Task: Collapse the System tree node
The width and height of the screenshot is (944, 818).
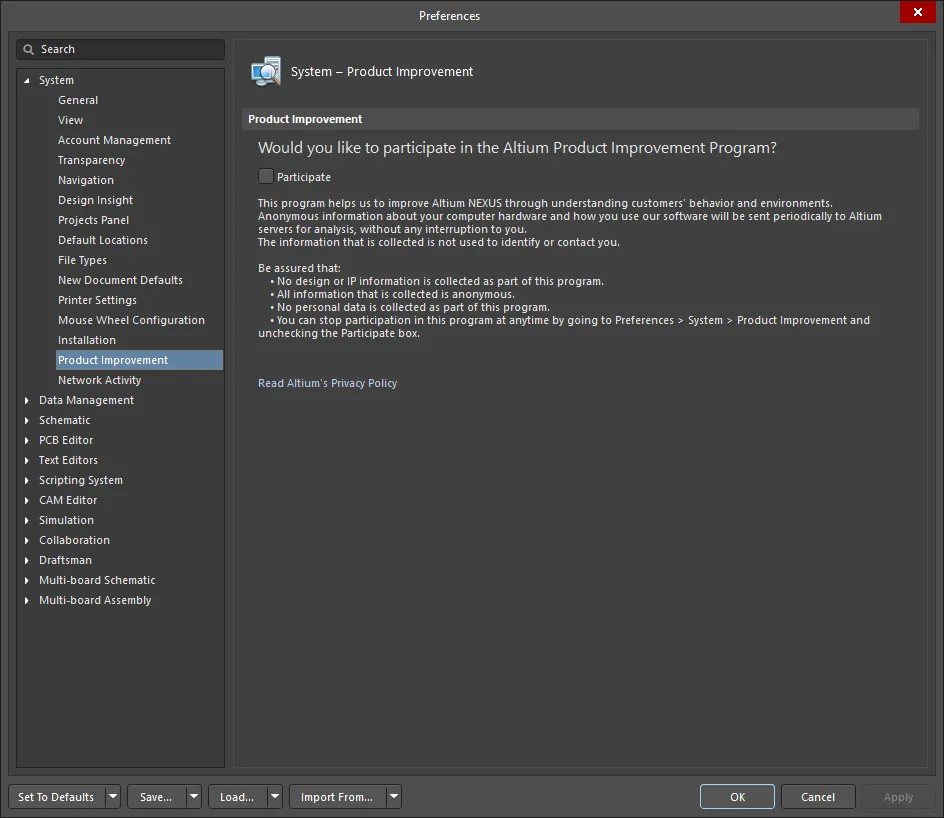Action: point(26,80)
